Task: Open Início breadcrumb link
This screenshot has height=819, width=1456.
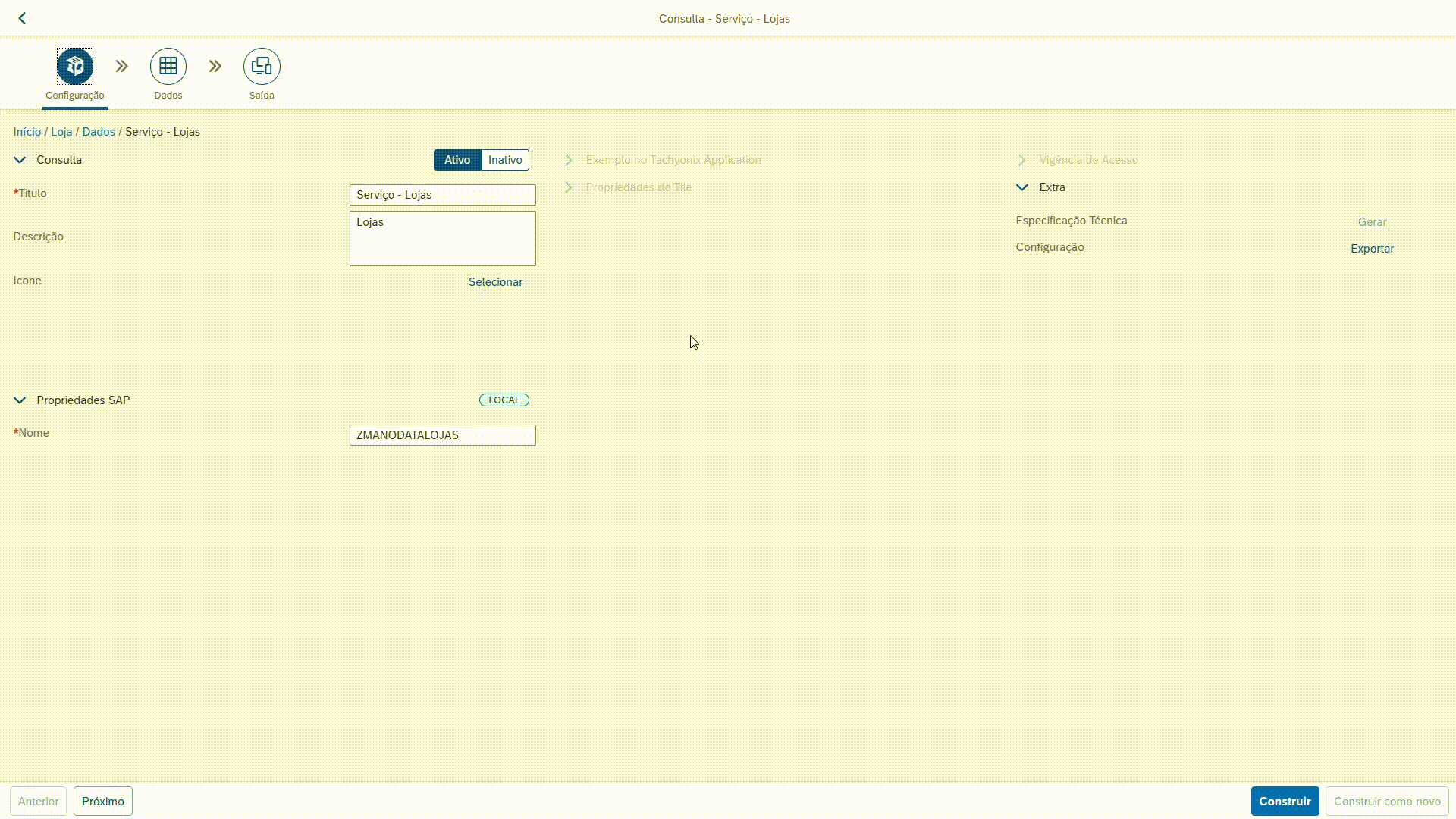Action: (27, 132)
